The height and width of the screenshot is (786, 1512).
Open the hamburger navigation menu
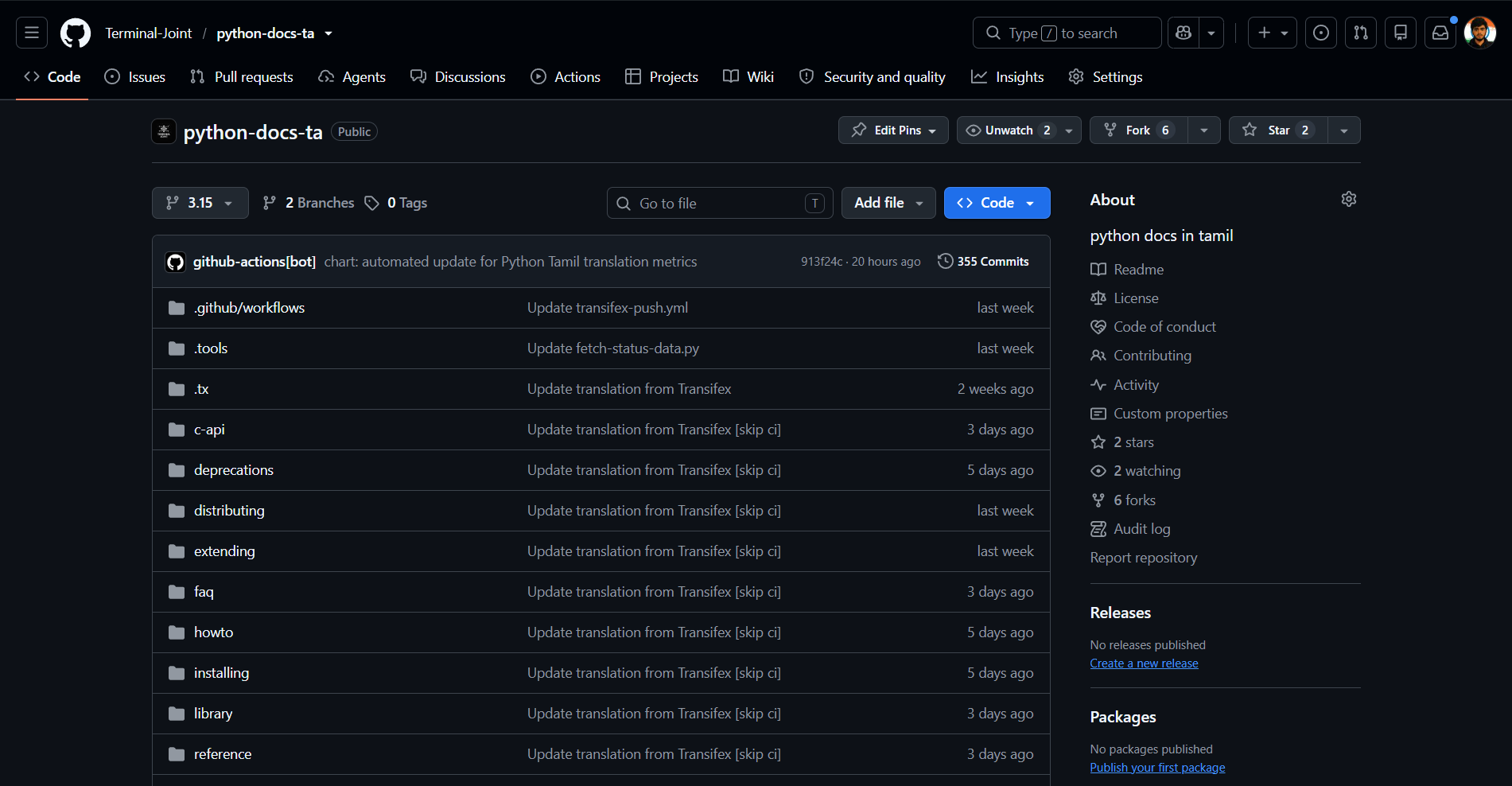(32, 33)
